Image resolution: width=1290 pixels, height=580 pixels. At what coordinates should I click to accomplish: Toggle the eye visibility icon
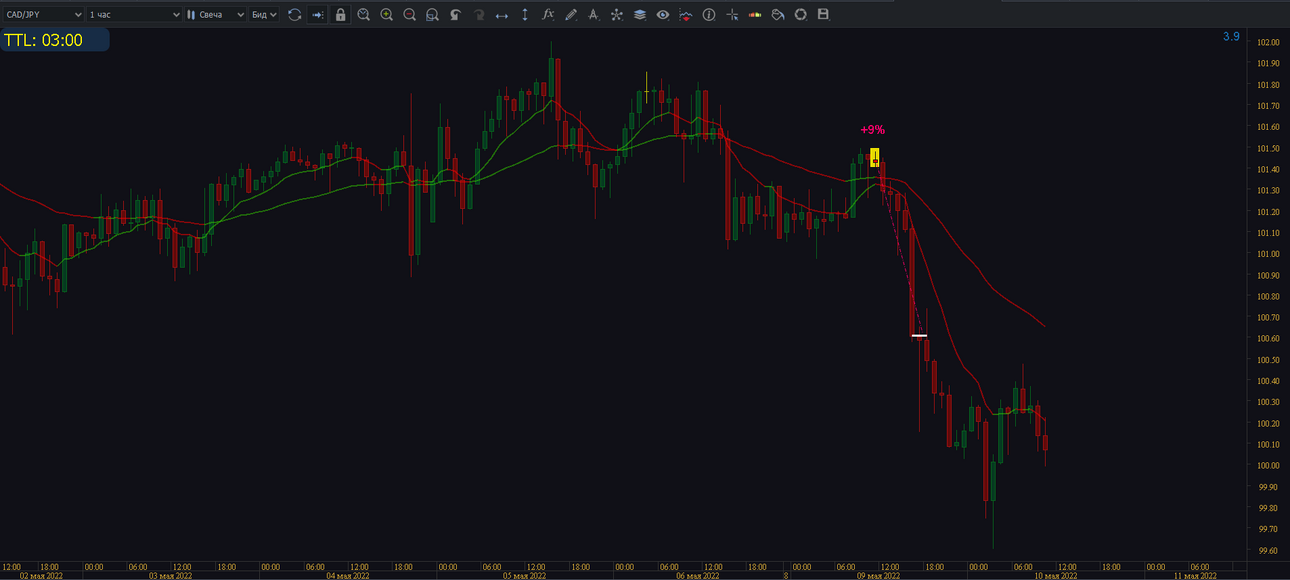(662, 15)
